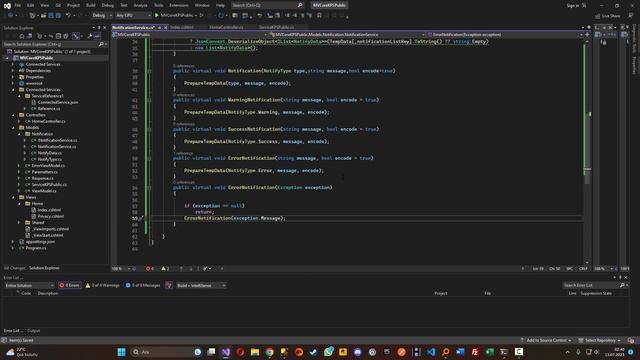This screenshot has height=360, width=640.
Task: Open the Entire Solution scope dropdown
Action: click(x=29, y=285)
